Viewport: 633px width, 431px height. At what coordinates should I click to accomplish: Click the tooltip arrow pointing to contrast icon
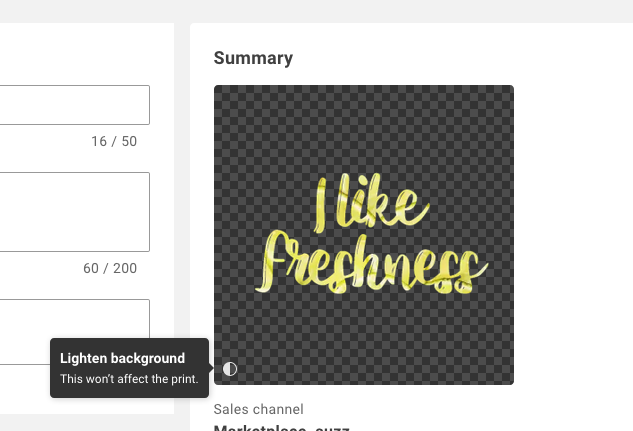click(212, 369)
